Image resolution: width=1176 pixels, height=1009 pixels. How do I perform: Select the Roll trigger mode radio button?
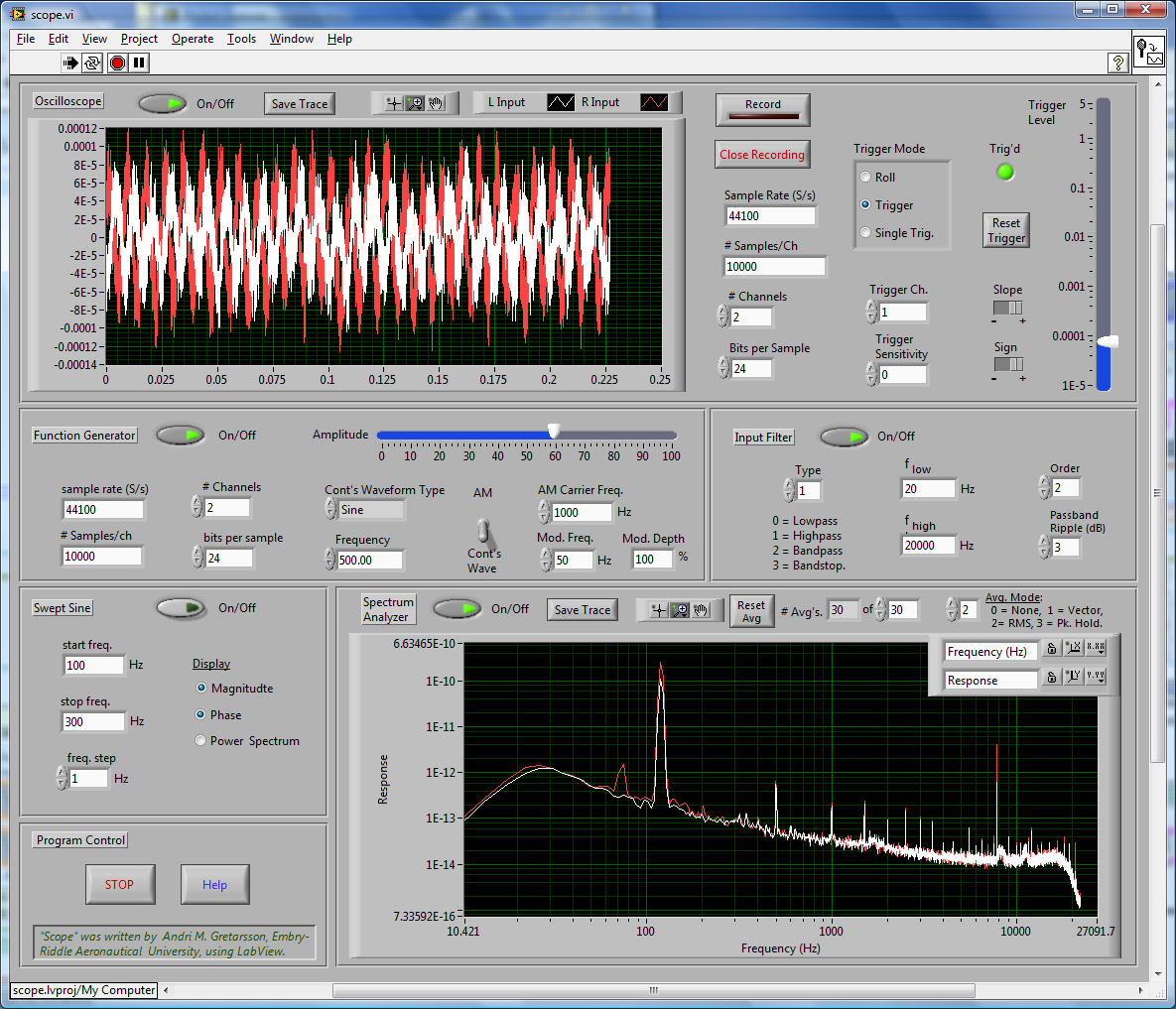coord(867,176)
